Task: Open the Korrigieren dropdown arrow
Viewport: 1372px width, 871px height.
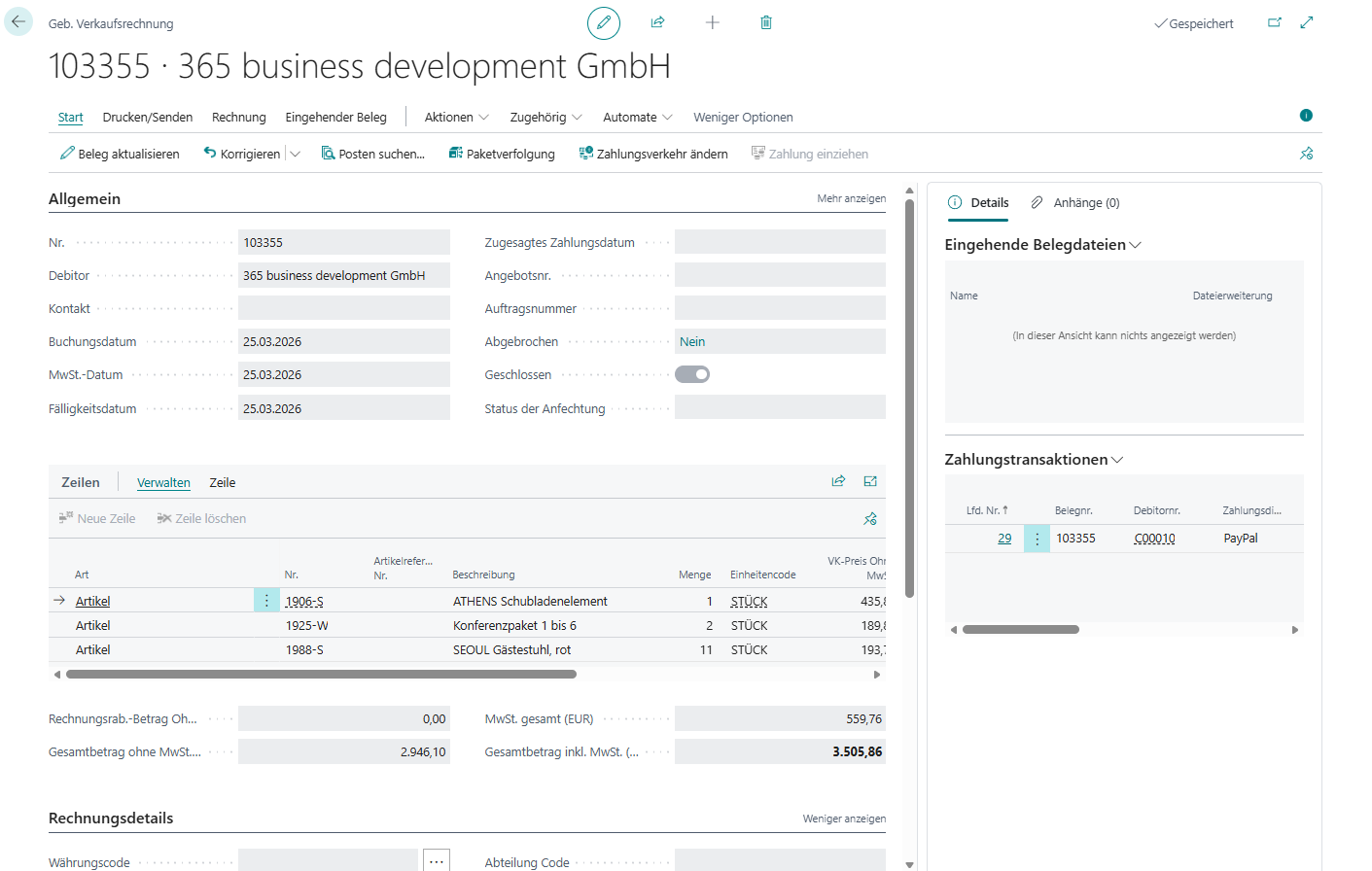Action: pos(296,154)
